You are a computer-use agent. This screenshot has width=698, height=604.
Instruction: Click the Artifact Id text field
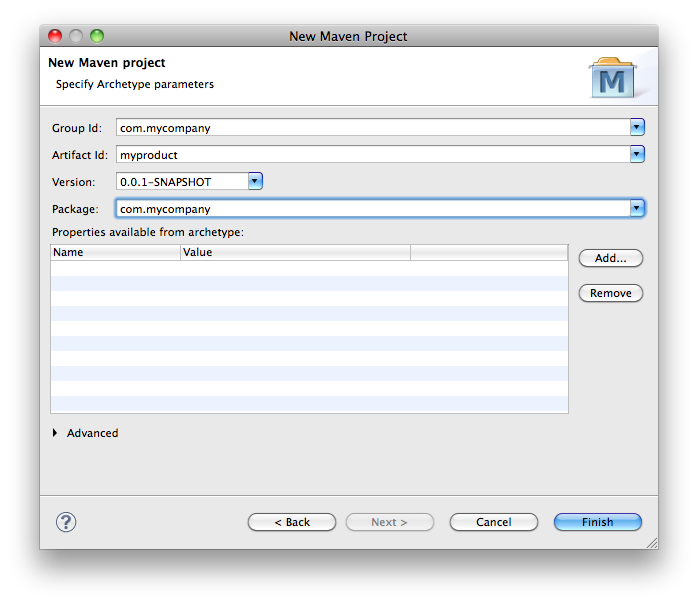pyautogui.click(x=373, y=154)
